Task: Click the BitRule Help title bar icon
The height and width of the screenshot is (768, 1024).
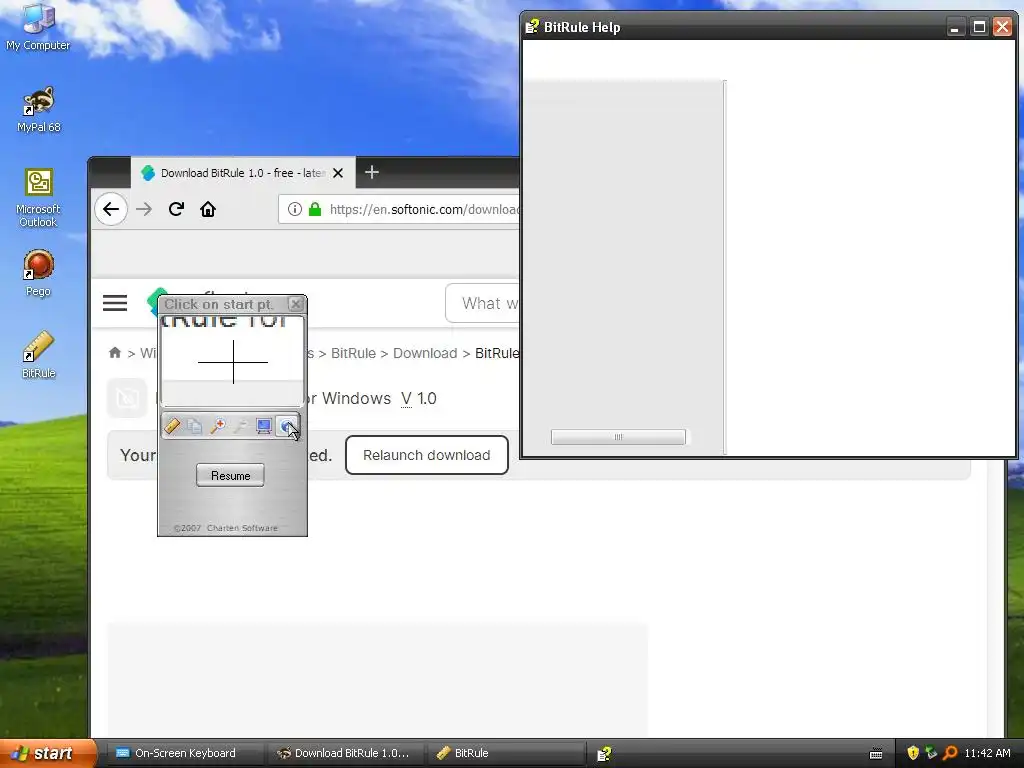Action: click(x=532, y=27)
